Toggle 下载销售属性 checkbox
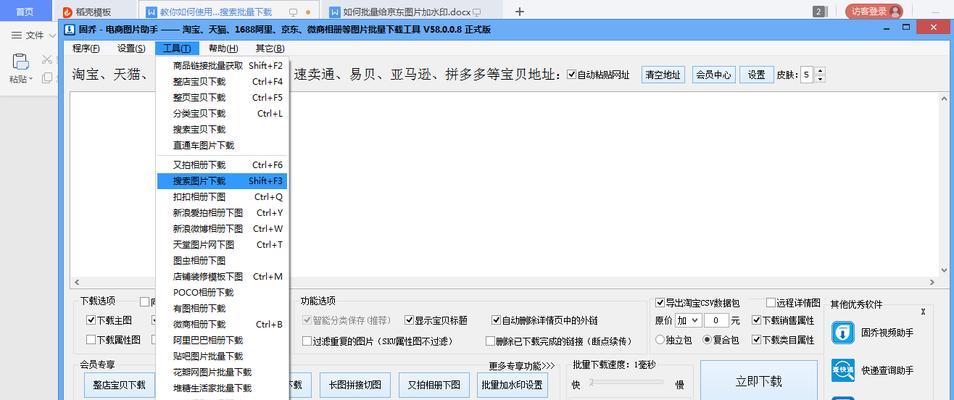Viewport: 954px width, 400px height. pos(756,320)
